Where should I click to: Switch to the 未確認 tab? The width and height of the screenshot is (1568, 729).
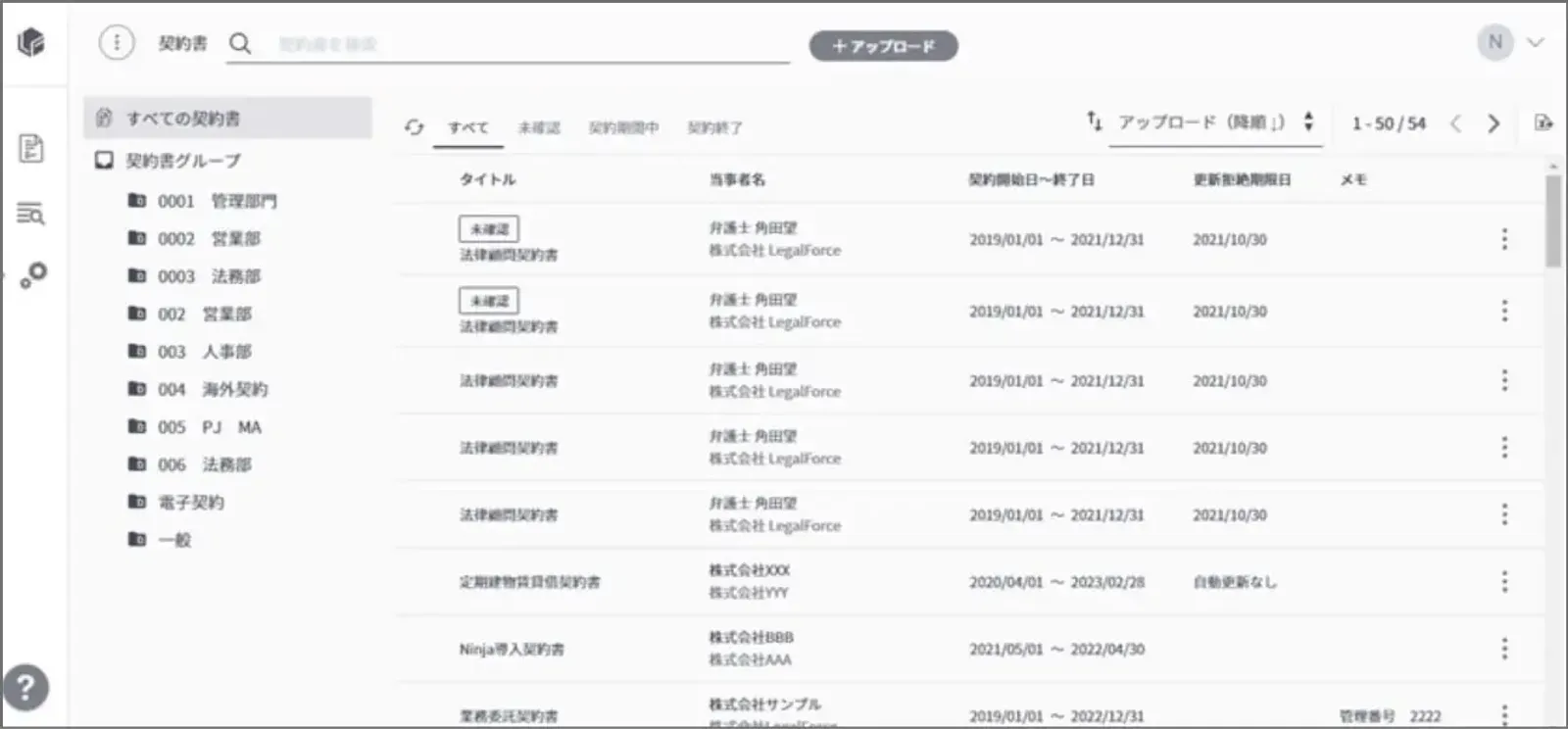538,127
